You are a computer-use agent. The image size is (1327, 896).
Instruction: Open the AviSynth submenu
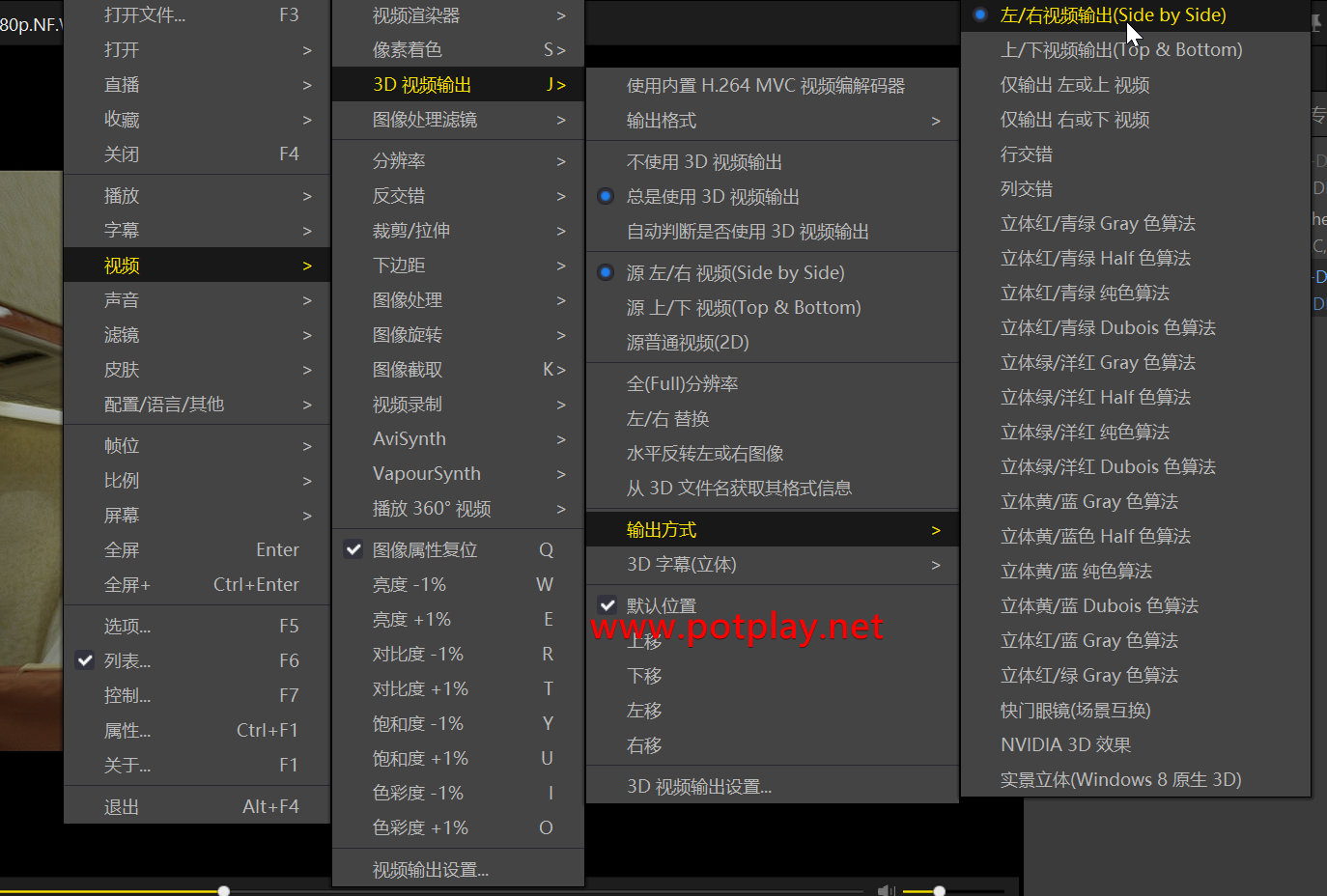tap(458, 439)
